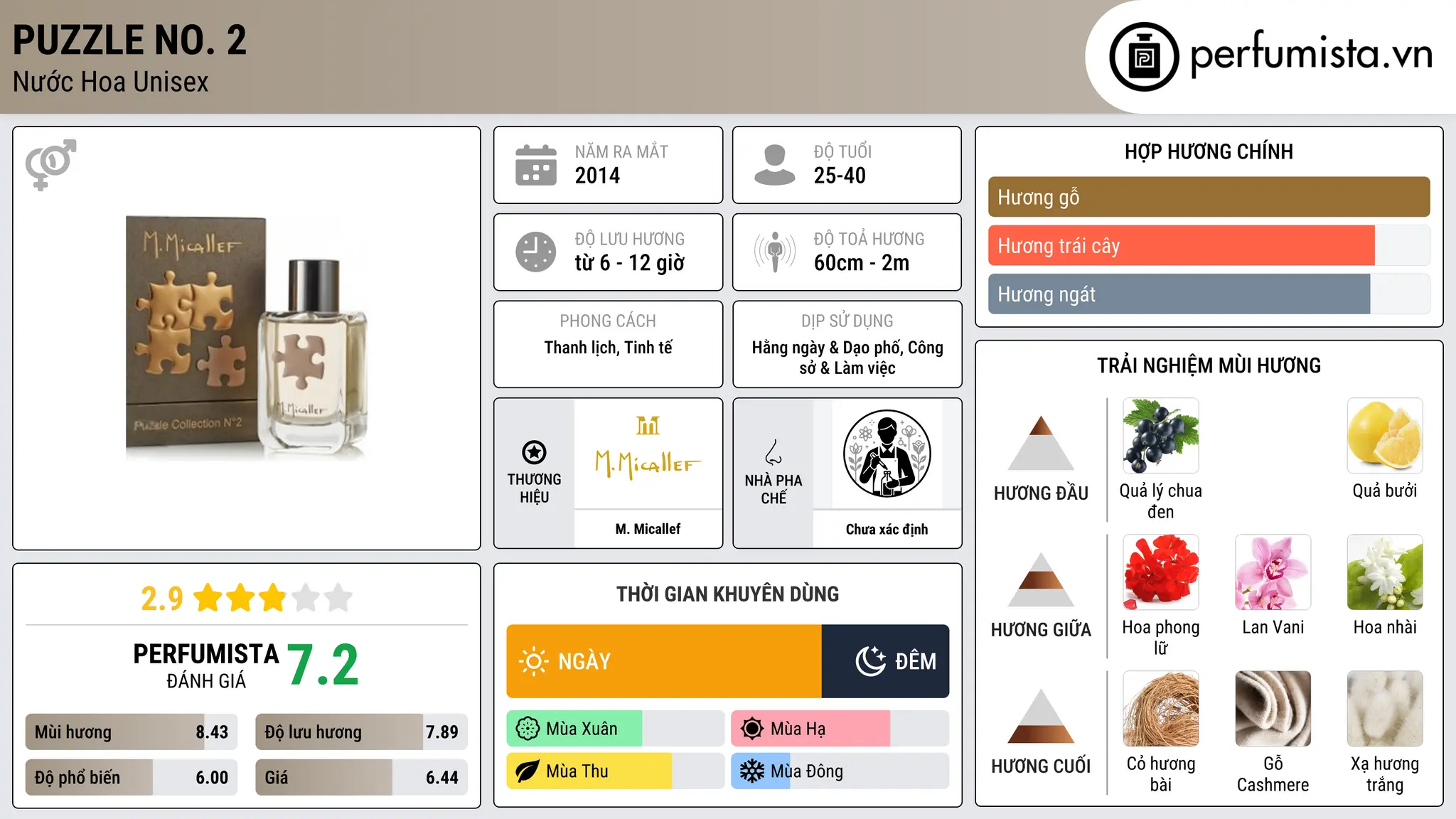Click the Hương gỗ accord bar

[1209, 197]
